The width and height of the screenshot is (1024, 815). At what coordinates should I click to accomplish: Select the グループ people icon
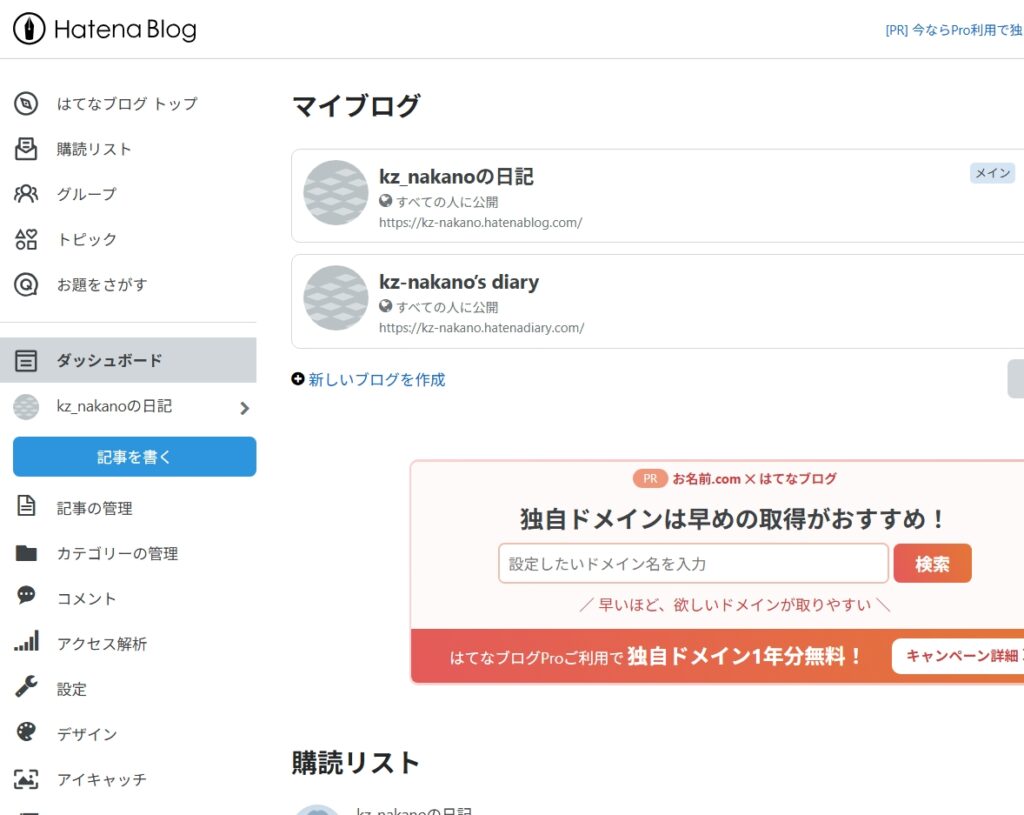[26, 194]
